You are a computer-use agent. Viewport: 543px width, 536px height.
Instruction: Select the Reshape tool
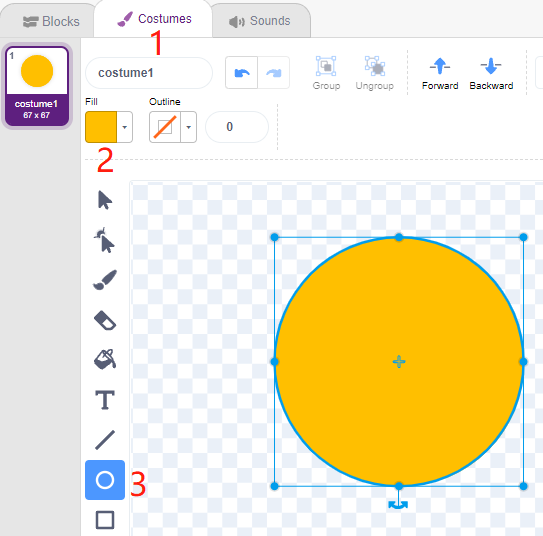pyautogui.click(x=105, y=240)
